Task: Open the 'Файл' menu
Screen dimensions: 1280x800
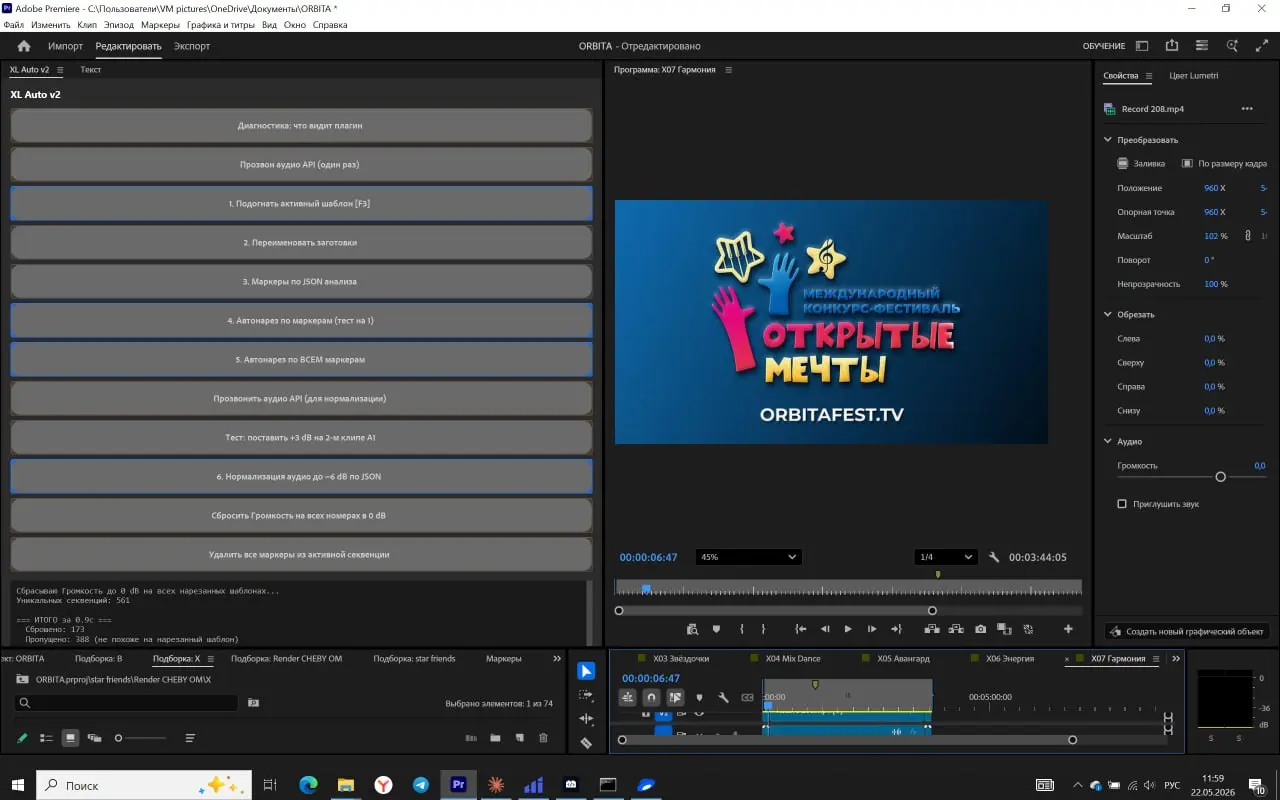Action: pyautogui.click(x=14, y=24)
